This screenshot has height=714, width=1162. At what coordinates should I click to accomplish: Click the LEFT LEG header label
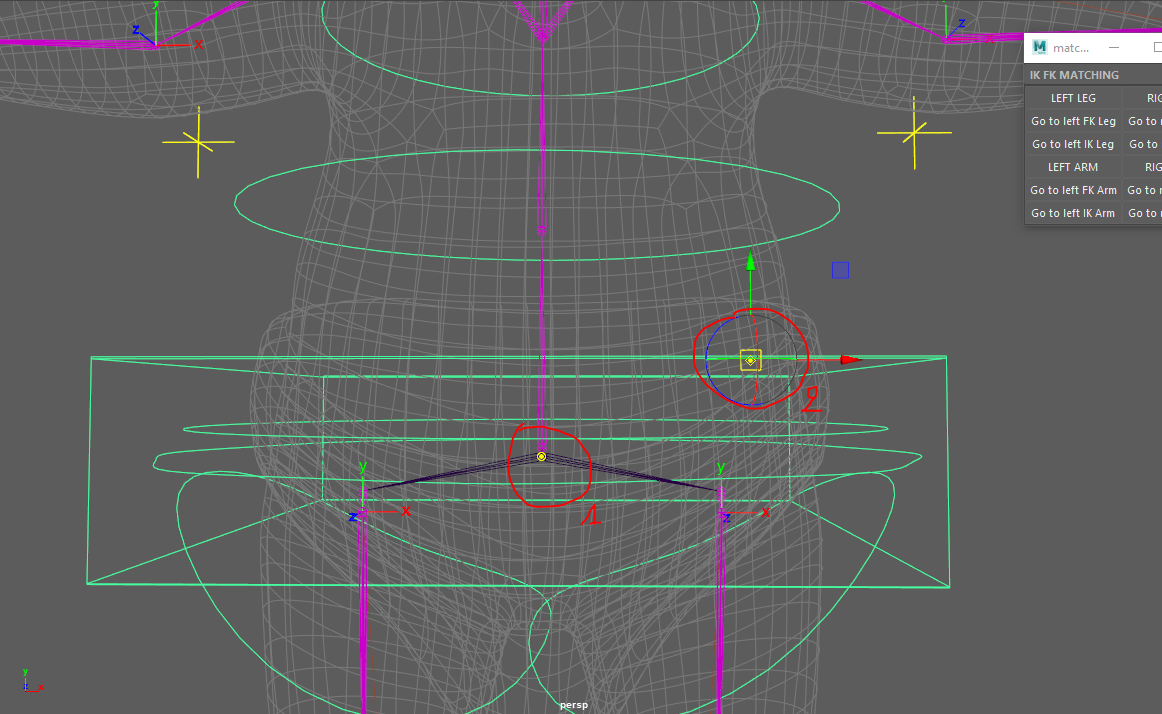[x=1073, y=98]
